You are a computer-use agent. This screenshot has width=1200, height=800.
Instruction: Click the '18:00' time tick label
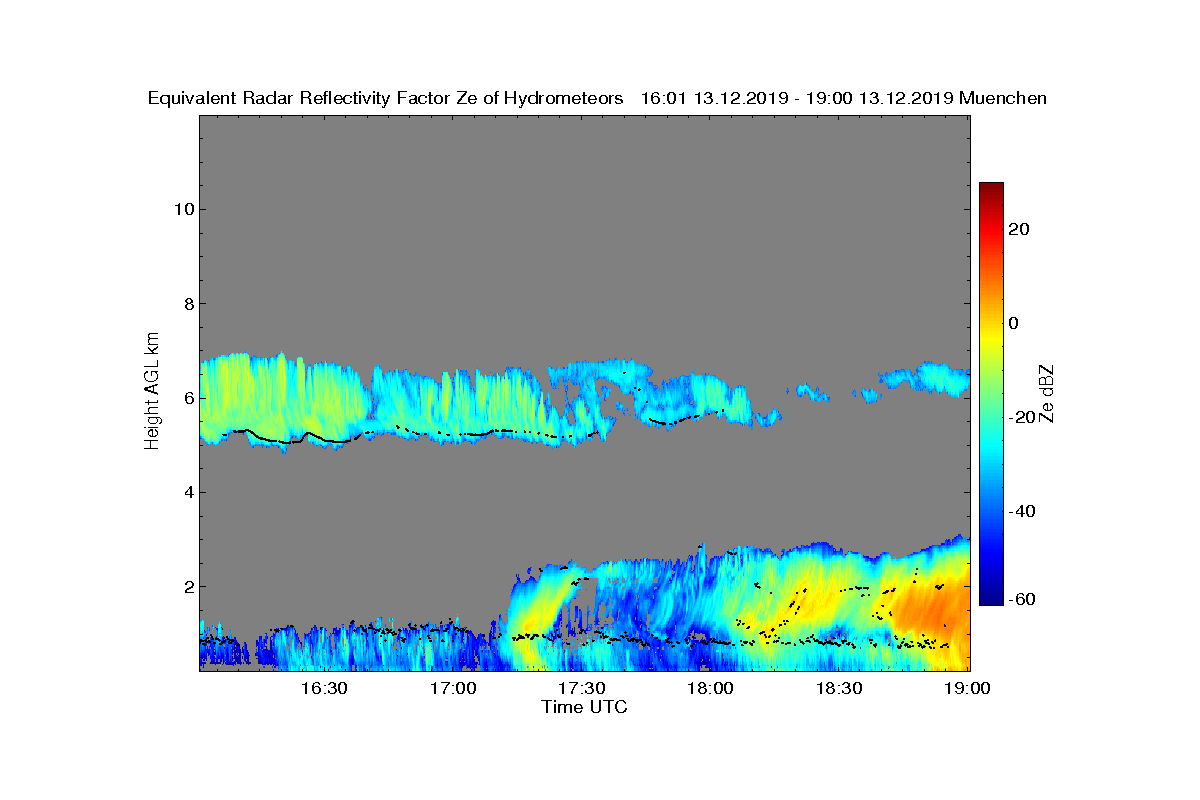[x=711, y=689]
